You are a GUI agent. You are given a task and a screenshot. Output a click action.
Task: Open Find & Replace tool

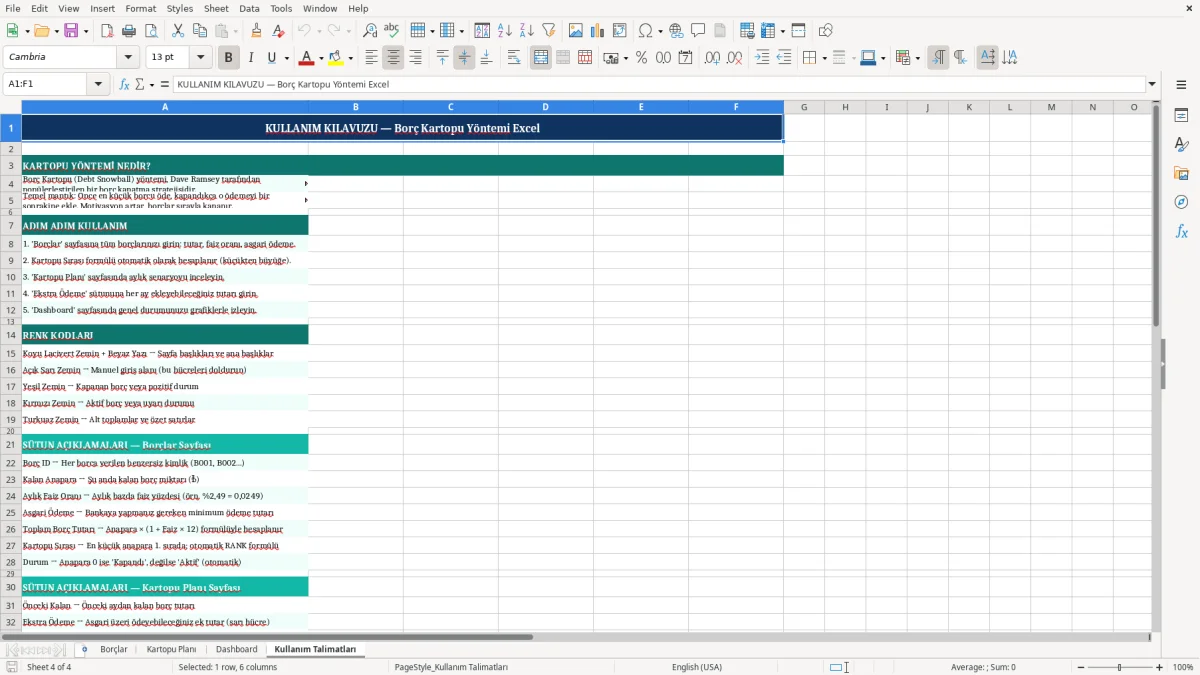[370, 31]
